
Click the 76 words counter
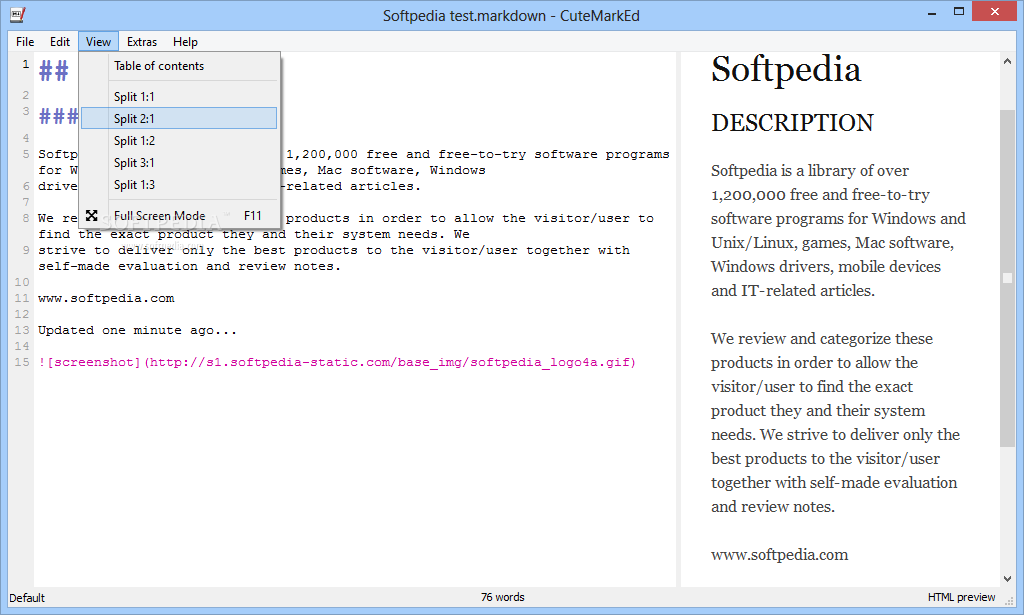(x=503, y=597)
